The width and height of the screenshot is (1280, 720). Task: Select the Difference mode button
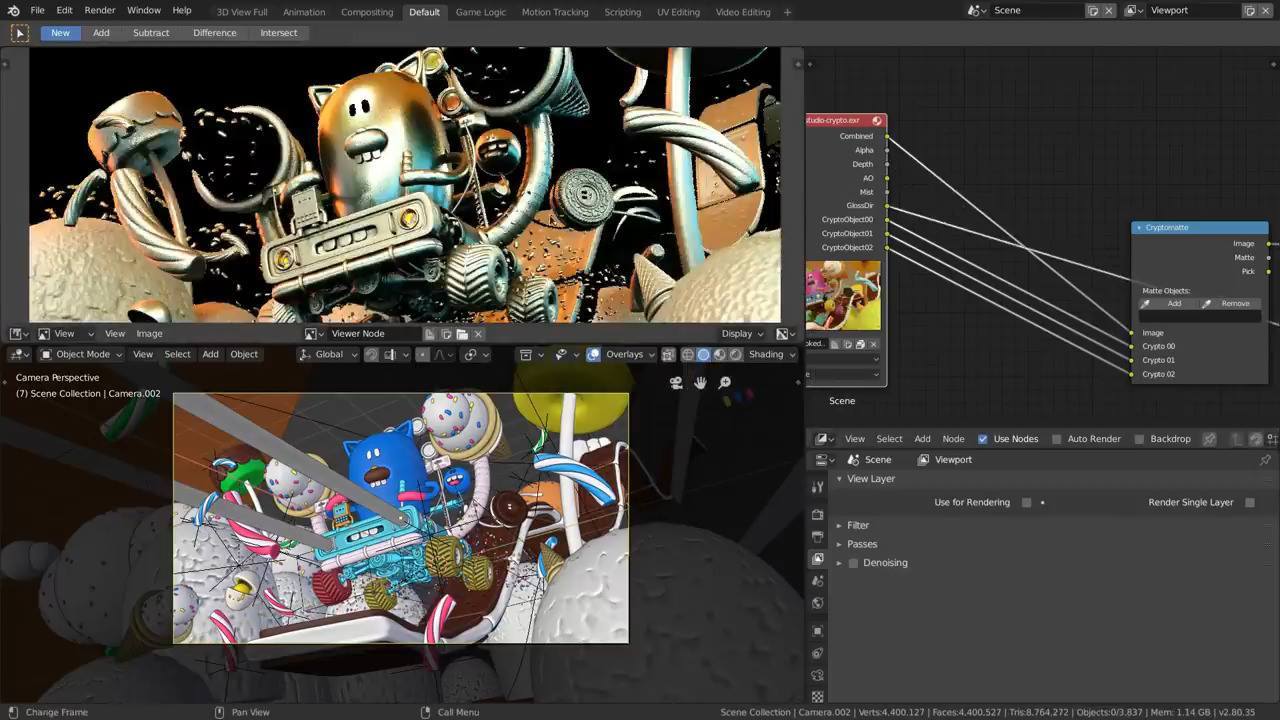(x=215, y=33)
